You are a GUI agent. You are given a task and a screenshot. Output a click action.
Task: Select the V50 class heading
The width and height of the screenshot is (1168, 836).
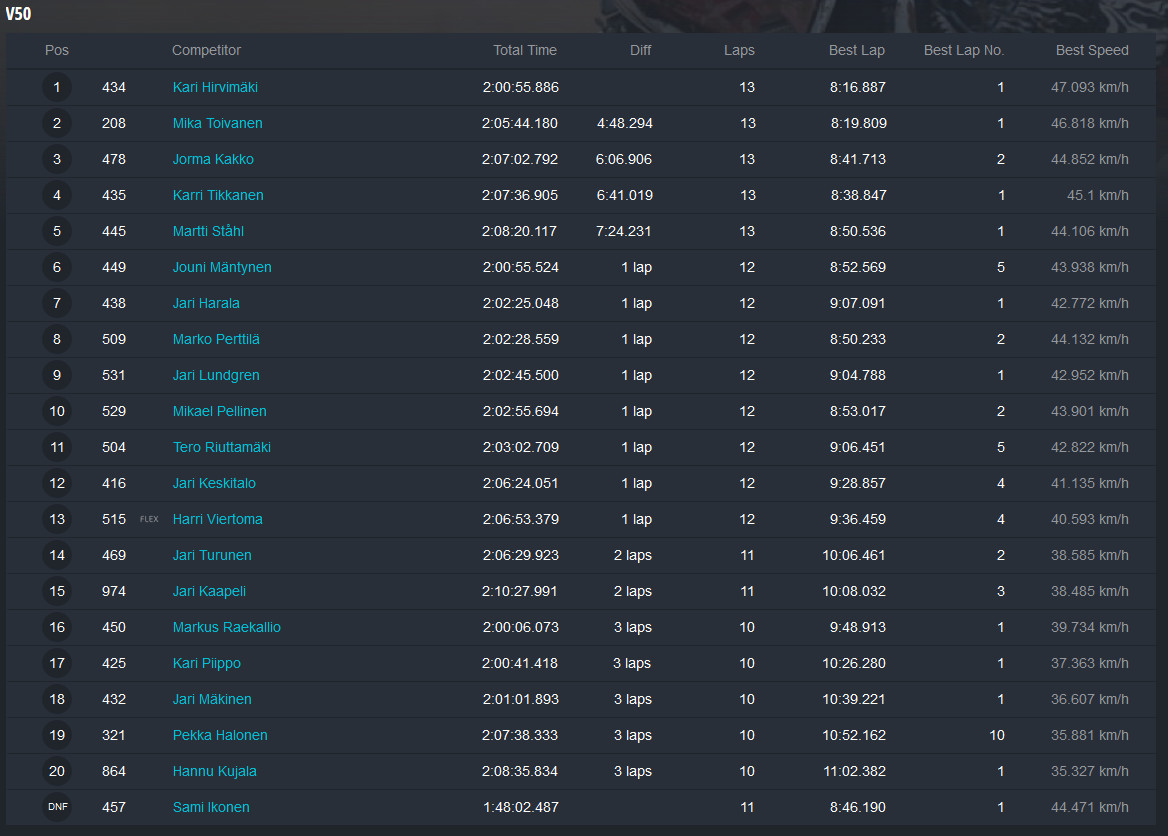tap(18, 13)
